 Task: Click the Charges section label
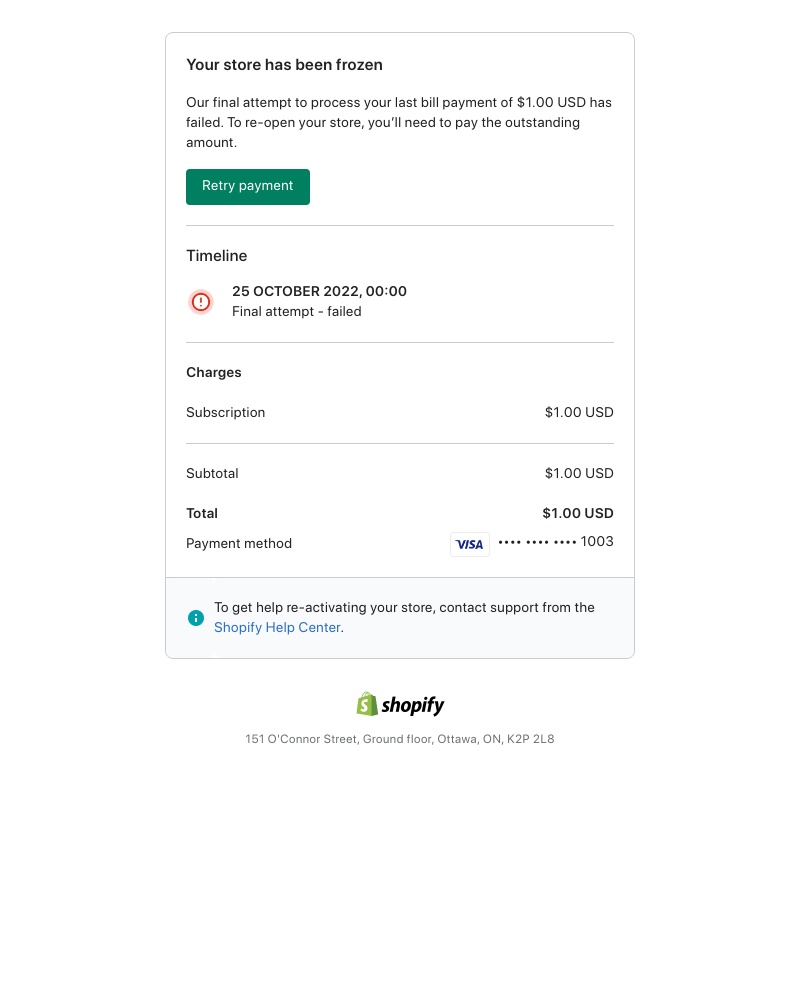point(213,372)
